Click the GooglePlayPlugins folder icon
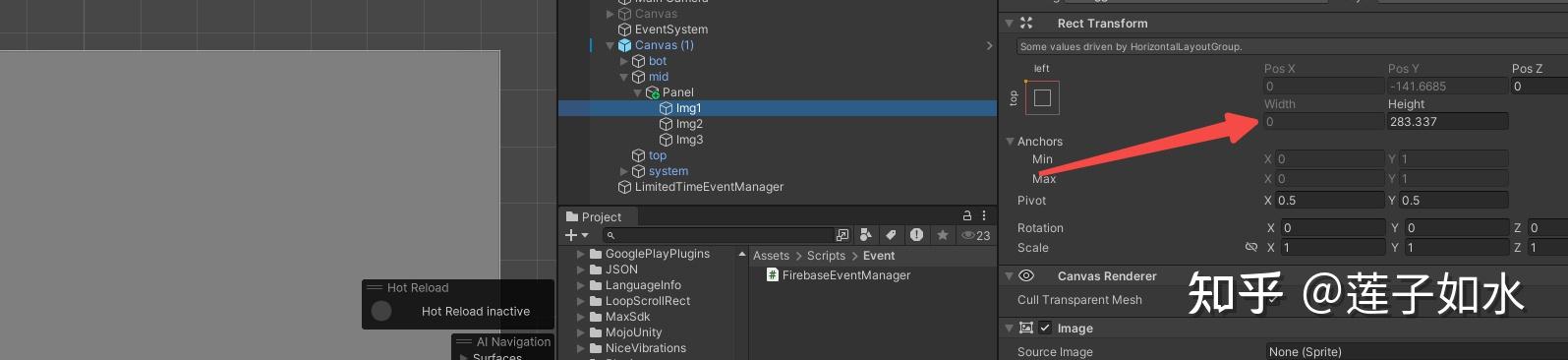The image size is (1568, 360). coord(596,254)
